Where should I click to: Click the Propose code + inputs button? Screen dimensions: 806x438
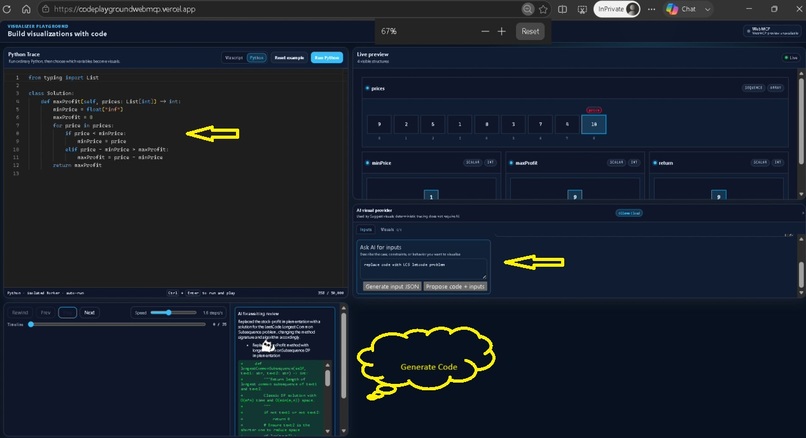point(455,286)
